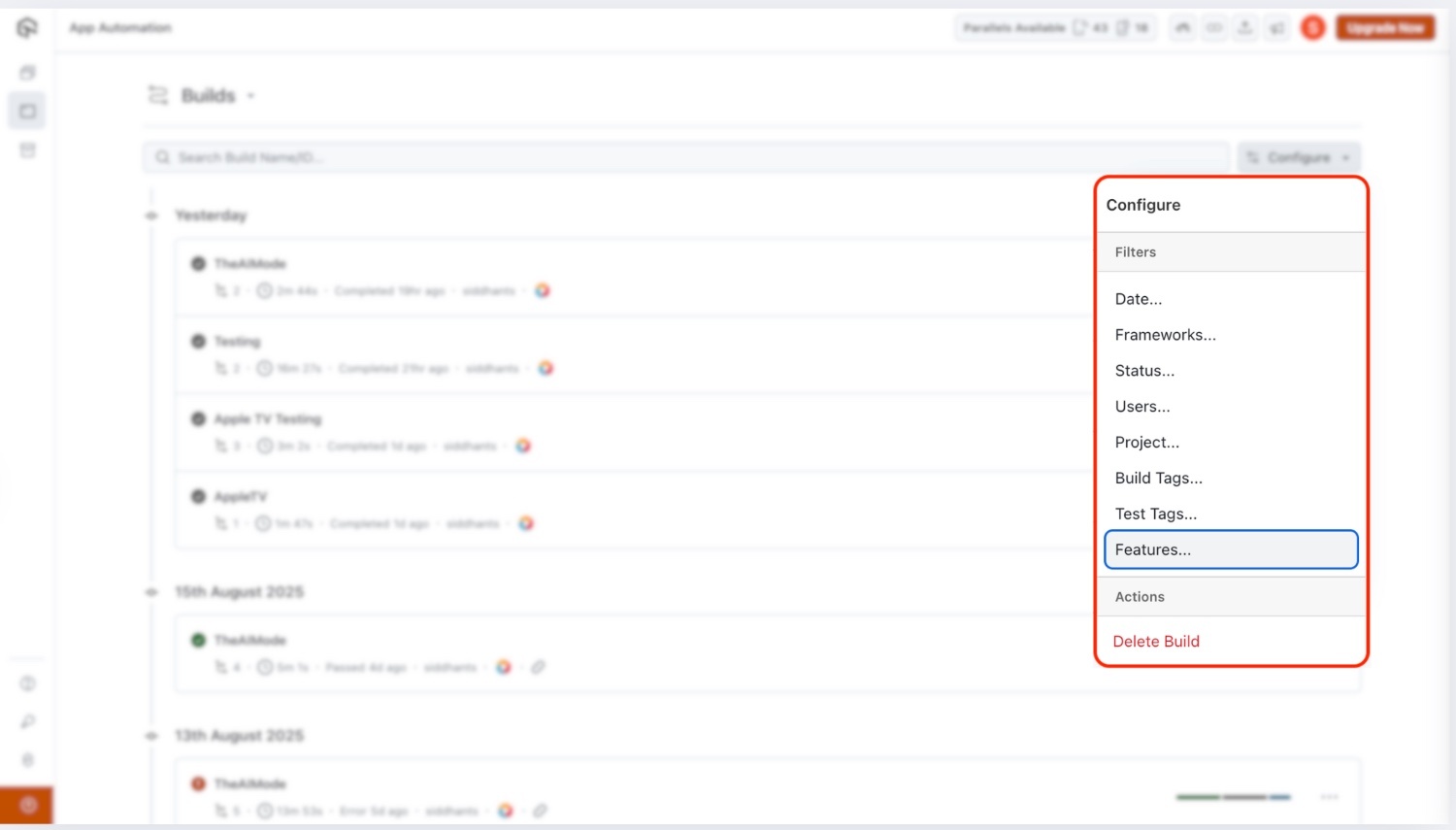1456x830 pixels.
Task: Click the third sidebar icon below logo
Action: tap(27, 150)
